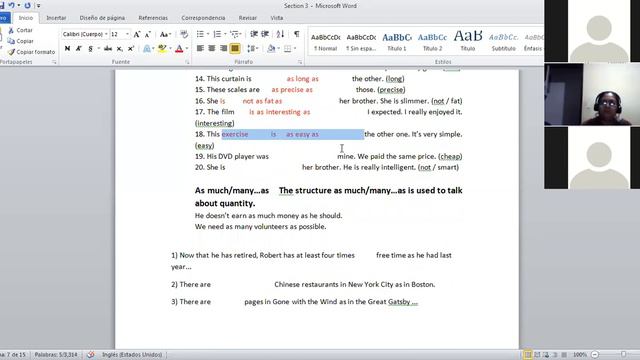The width and height of the screenshot is (640, 360).
Task: Apply the Sin espaciado style
Action: pyautogui.click(x=361, y=42)
